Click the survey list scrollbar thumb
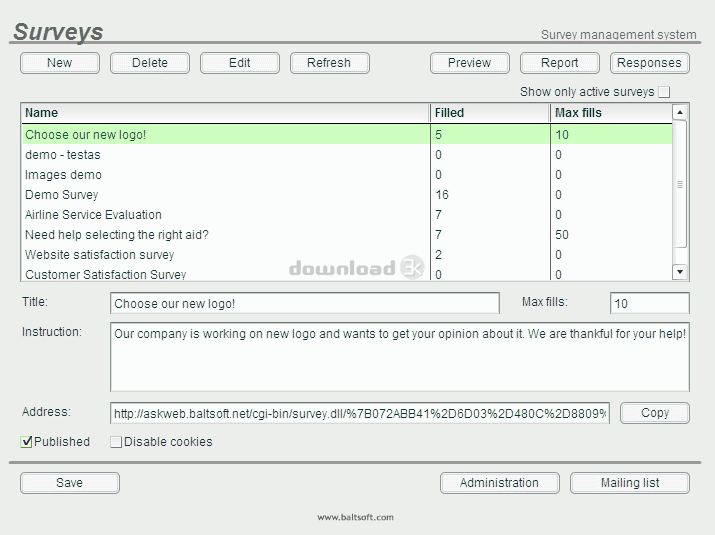The height and width of the screenshot is (535, 715). point(679,184)
